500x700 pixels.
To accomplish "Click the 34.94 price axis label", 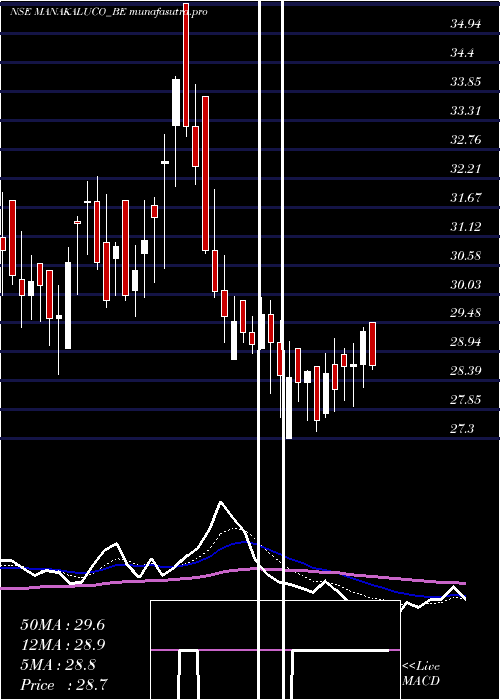I will tap(466, 24).
